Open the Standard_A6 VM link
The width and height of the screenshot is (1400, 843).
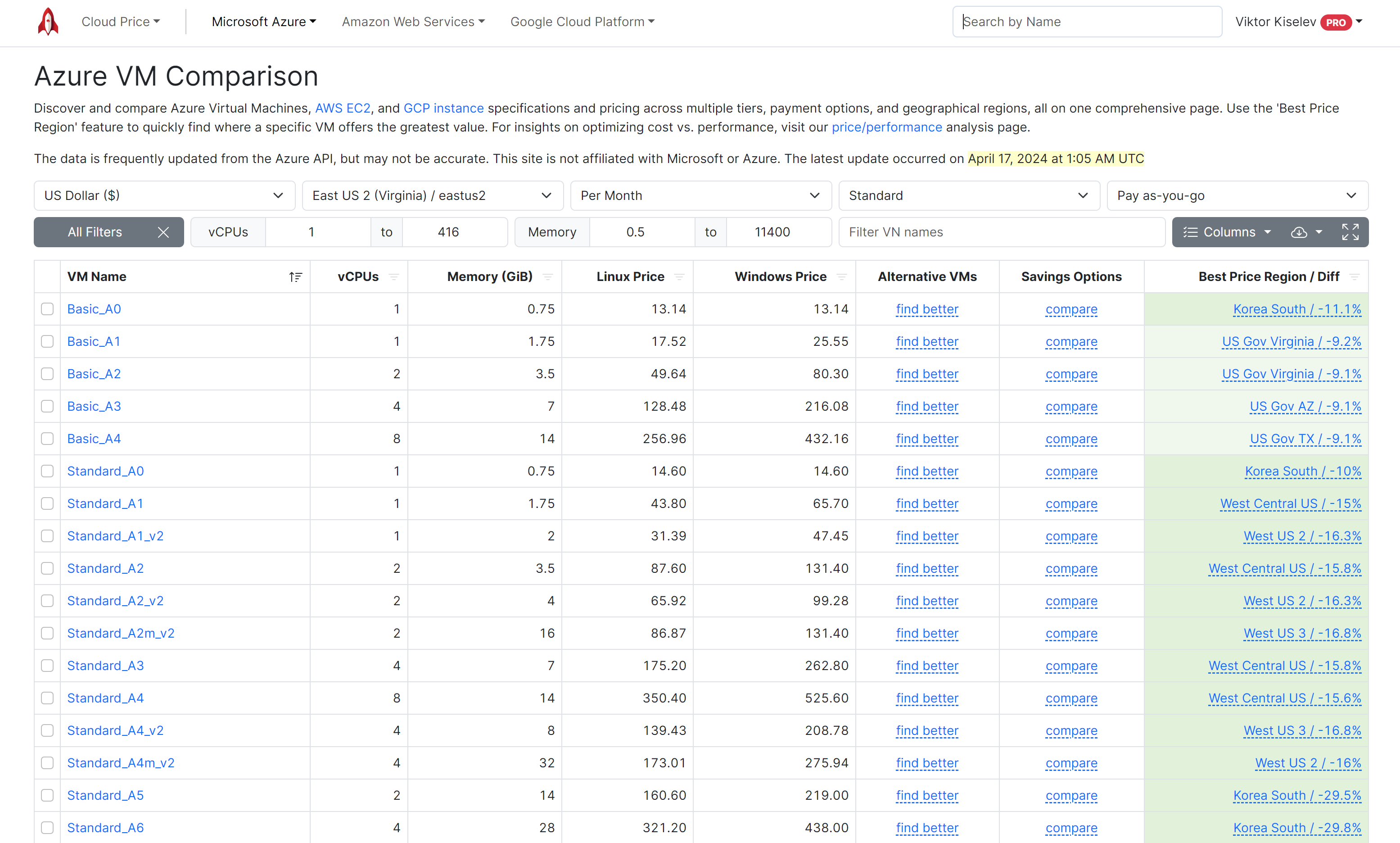click(x=106, y=828)
